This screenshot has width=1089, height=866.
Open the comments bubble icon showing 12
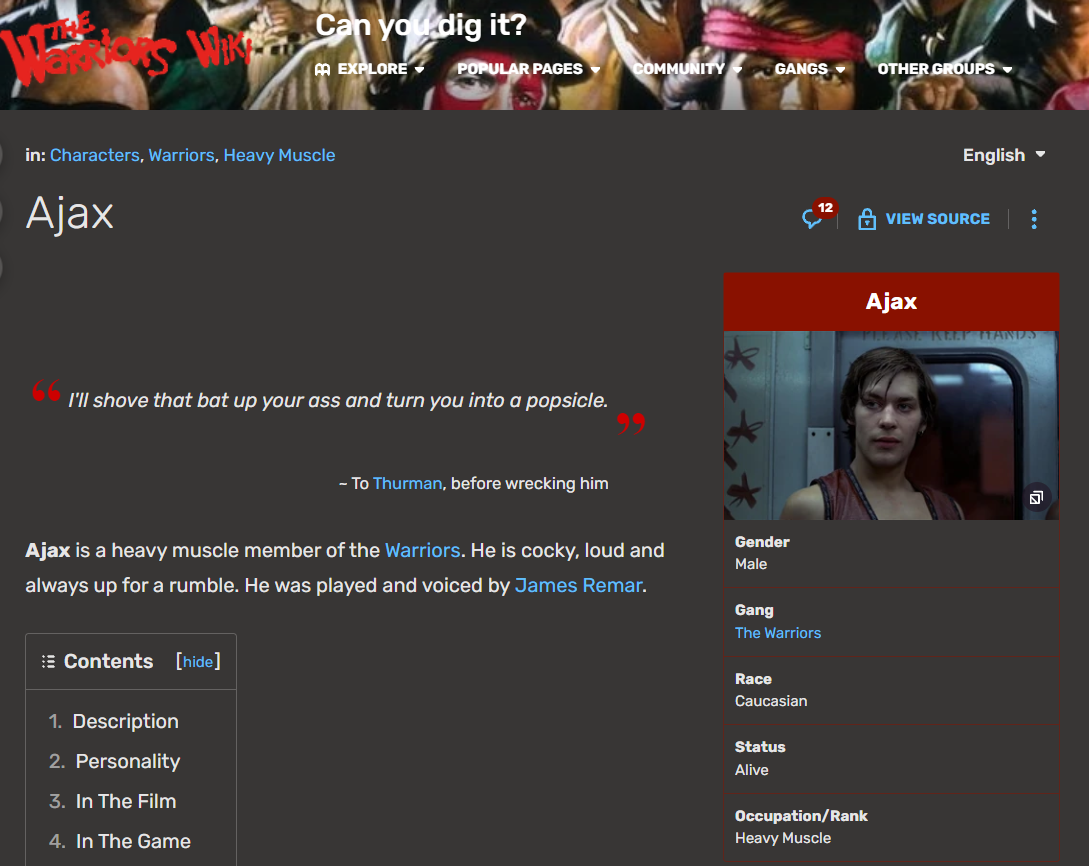pos(817,216)
